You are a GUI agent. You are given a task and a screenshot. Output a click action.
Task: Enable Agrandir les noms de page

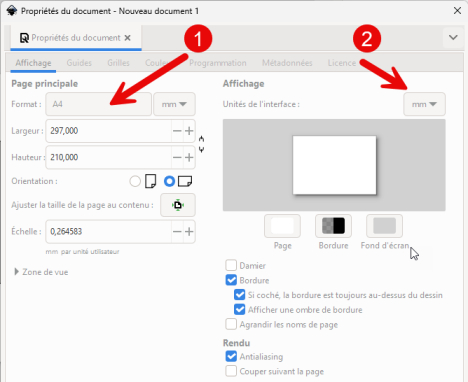coord(231,324)
